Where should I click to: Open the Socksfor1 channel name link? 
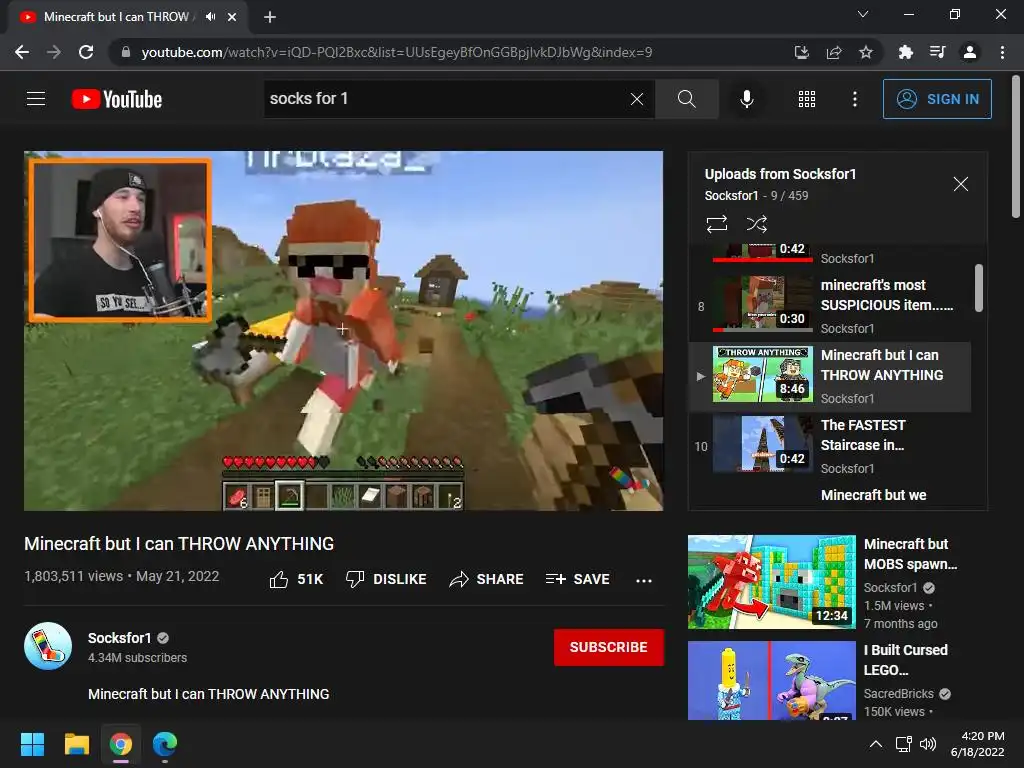(x=120, y=638)
